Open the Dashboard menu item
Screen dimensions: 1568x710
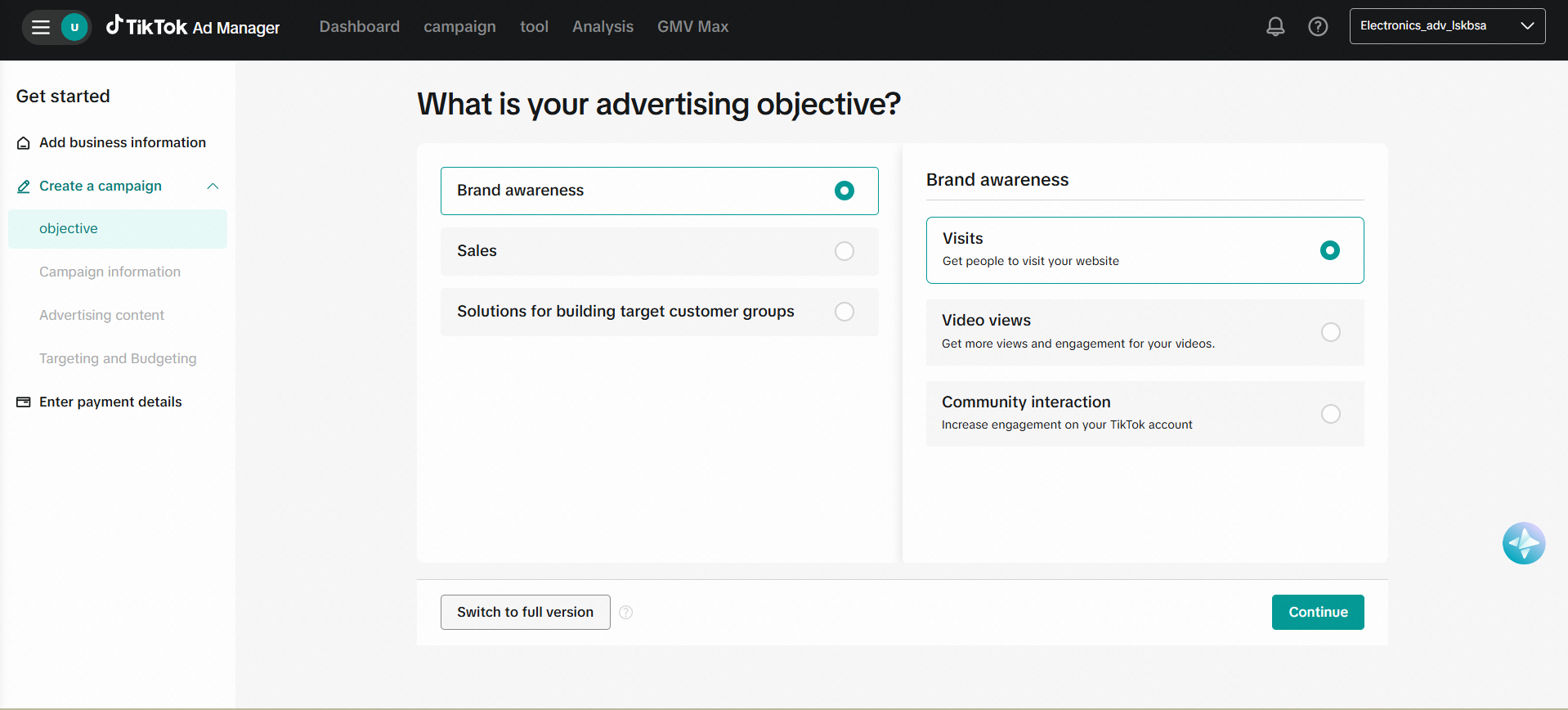pos(359,27)
